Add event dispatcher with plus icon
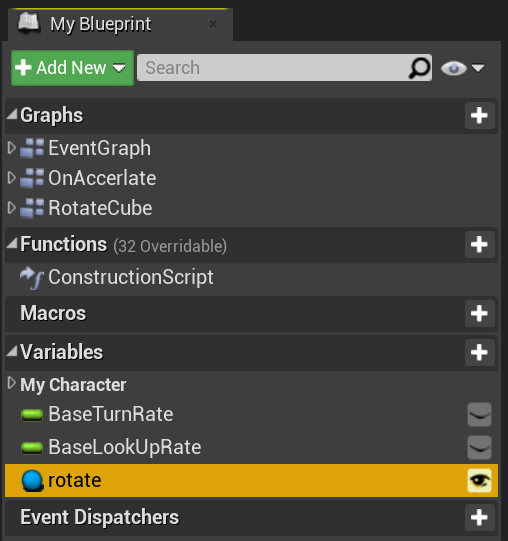The image size is (508, 541). click(479, 518)
